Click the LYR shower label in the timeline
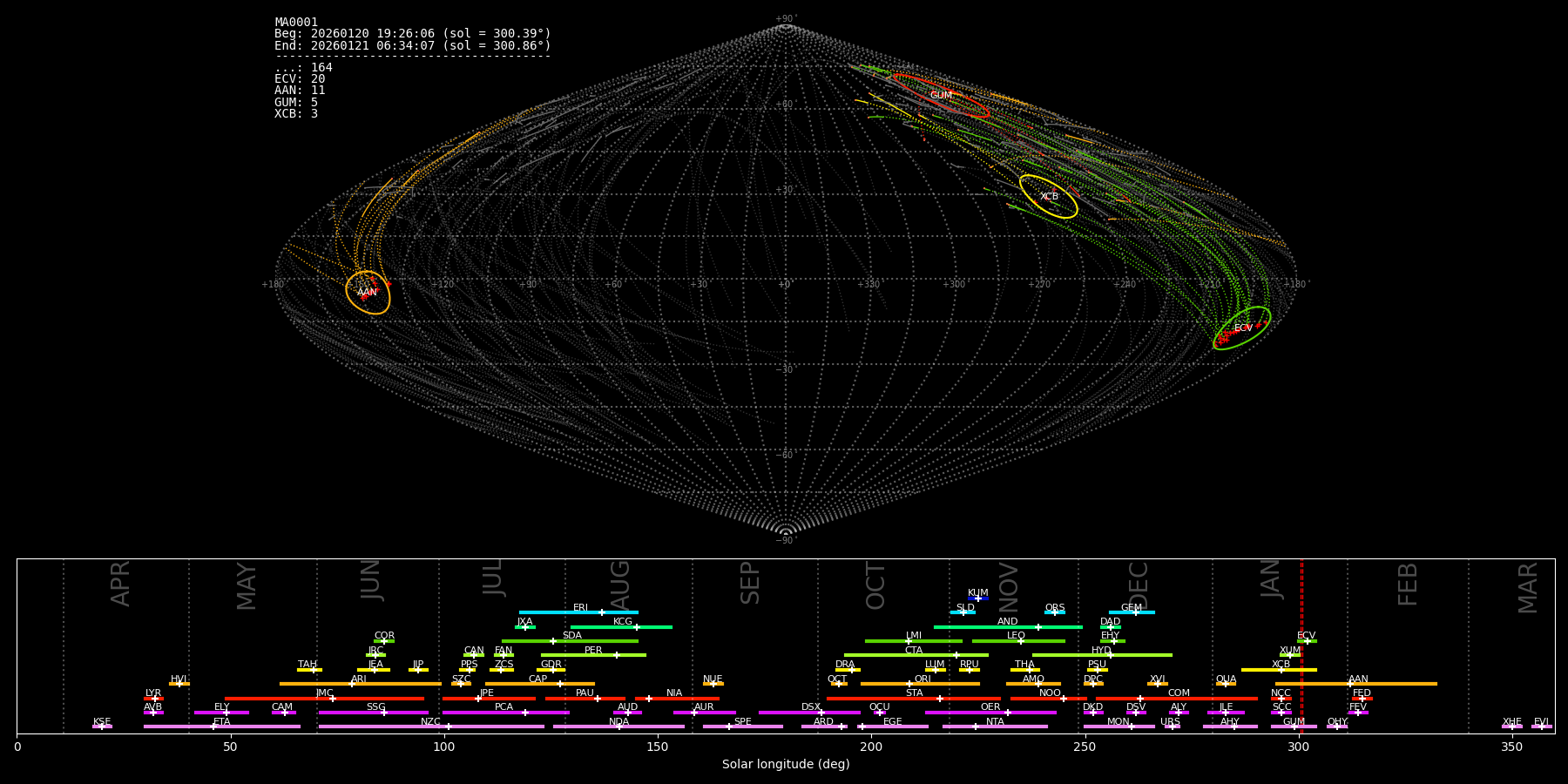1568x784 pixels. tap(153, 693)
